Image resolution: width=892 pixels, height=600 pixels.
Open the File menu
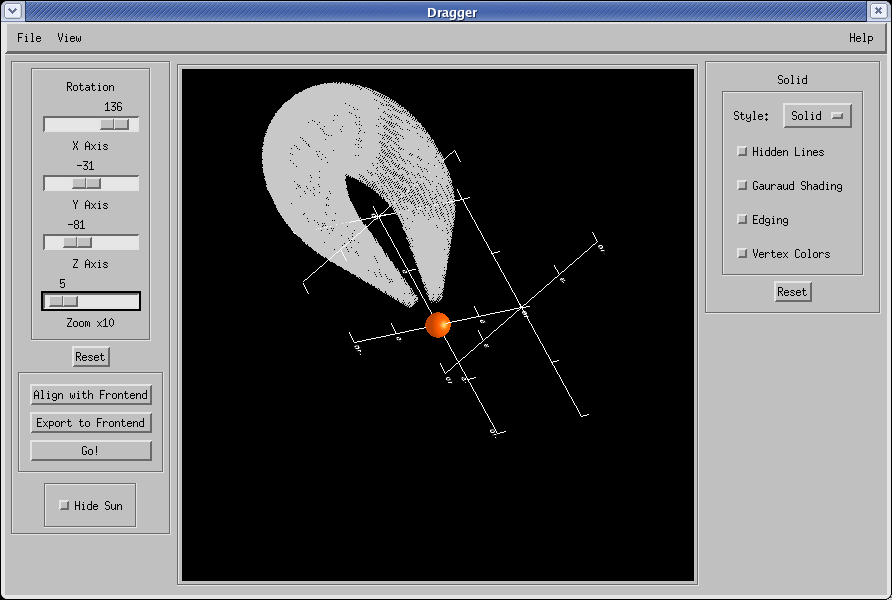click(x=29, y=38)
